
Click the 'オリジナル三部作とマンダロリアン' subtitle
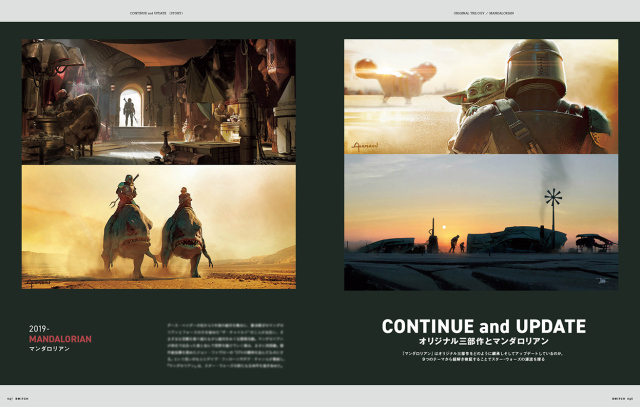click(x=484, y=341)
